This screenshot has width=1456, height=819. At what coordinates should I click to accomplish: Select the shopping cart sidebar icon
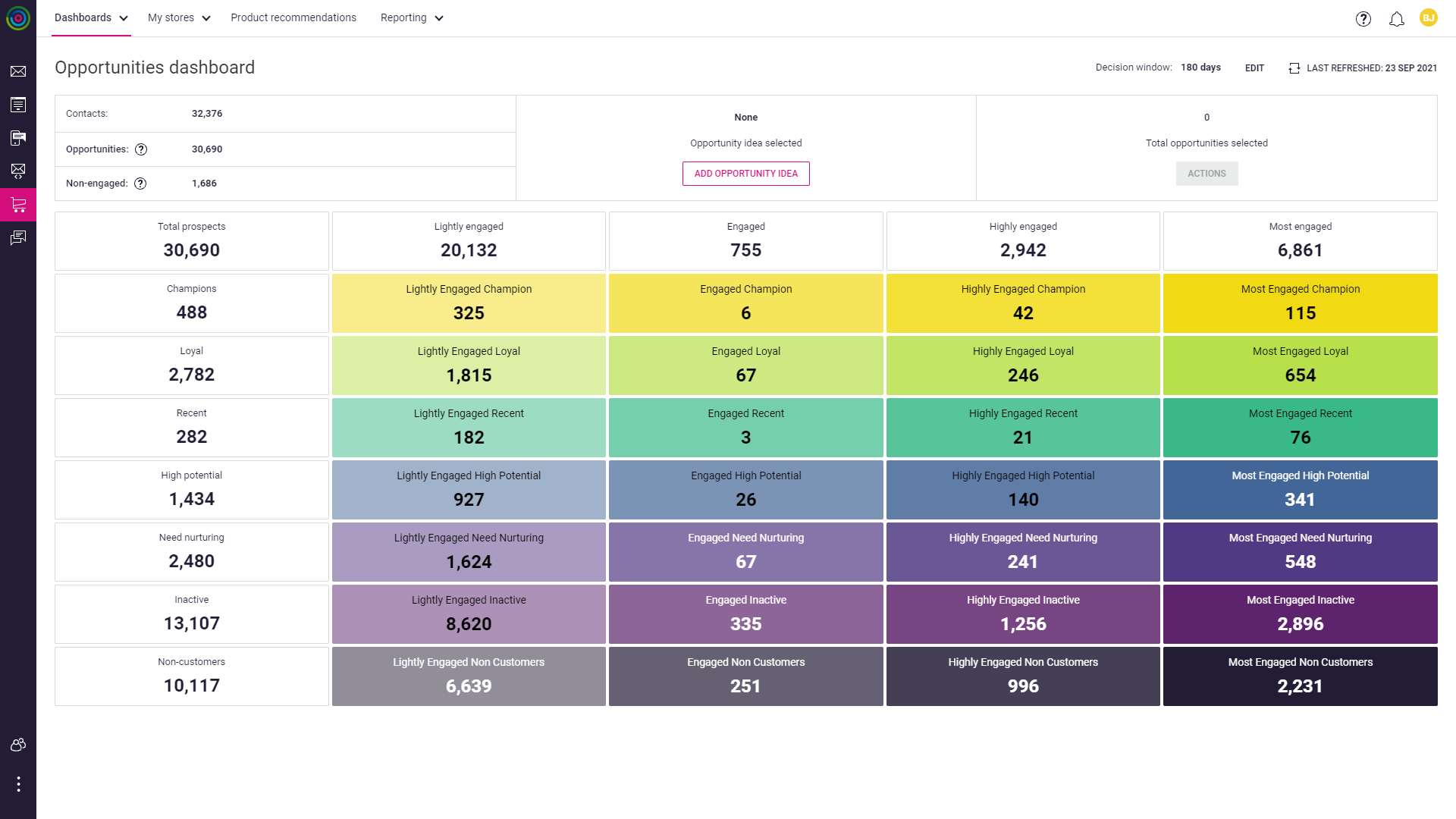click(x=18, y=205)
